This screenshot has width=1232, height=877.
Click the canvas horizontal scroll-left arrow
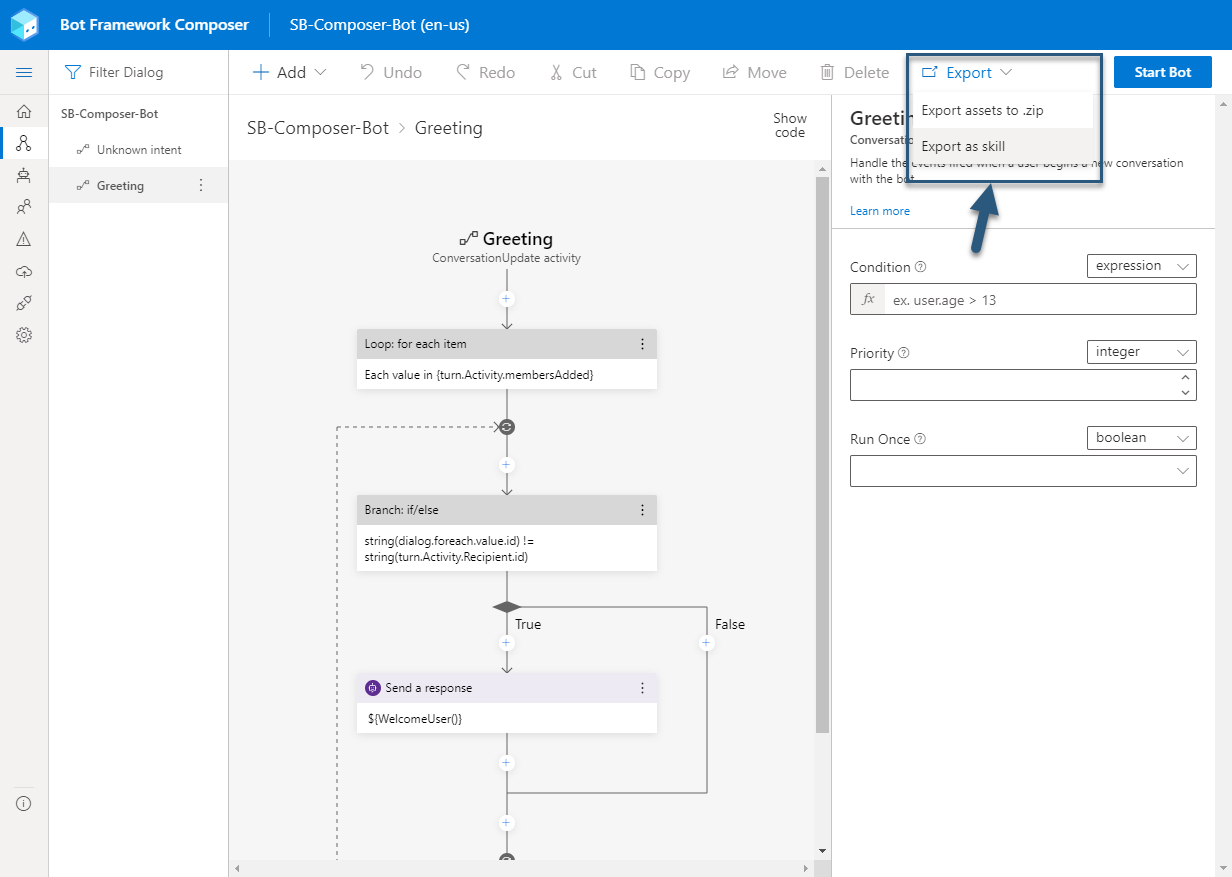pyautogui.click(x=235, y=867)
